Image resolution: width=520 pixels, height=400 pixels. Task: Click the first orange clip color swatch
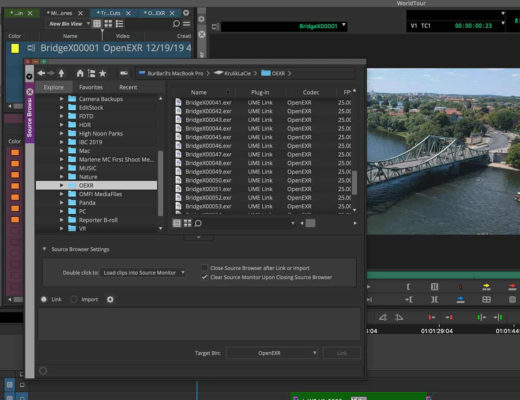[15, 153]
